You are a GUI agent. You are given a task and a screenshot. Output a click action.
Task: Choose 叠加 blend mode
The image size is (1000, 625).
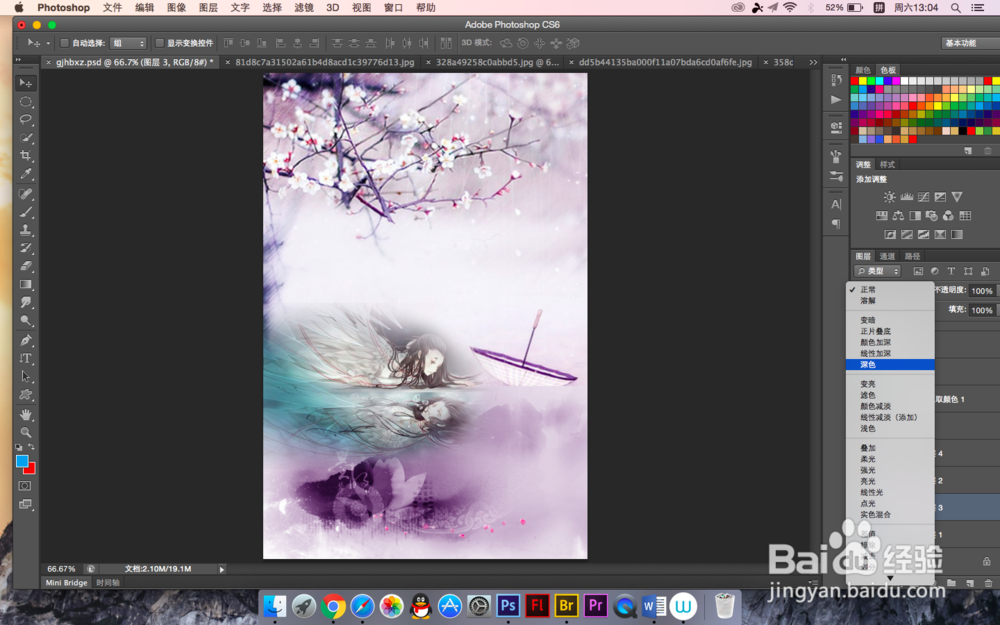tap(890, 448)
